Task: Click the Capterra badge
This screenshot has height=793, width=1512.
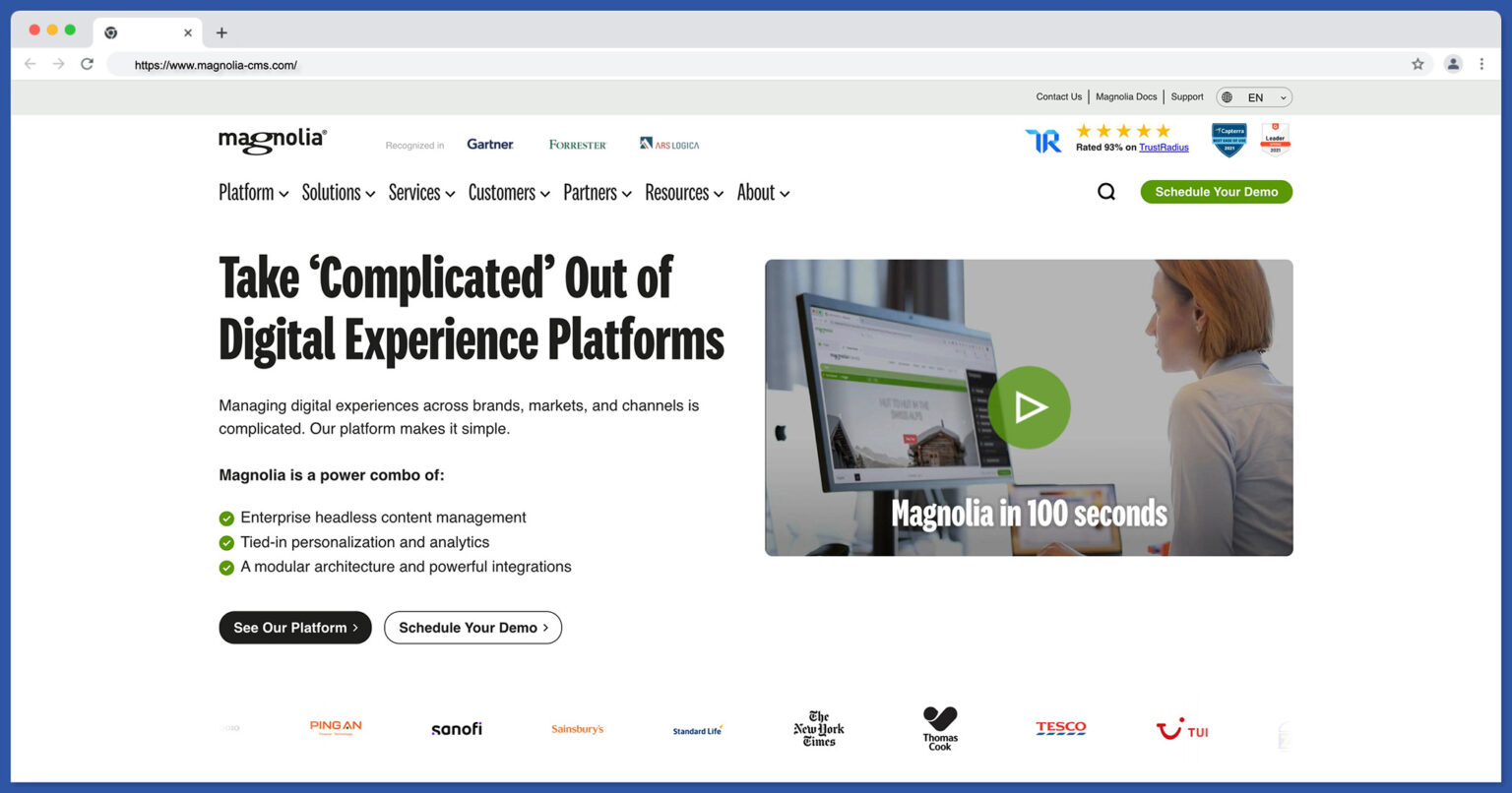Action: tap(1228, 140)
